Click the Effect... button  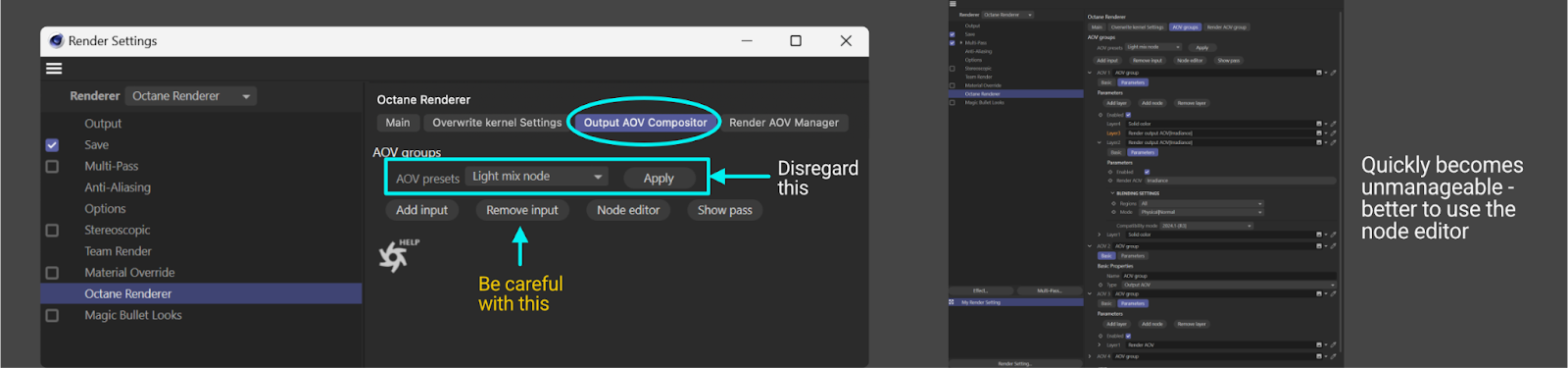[x=980, y=290]
